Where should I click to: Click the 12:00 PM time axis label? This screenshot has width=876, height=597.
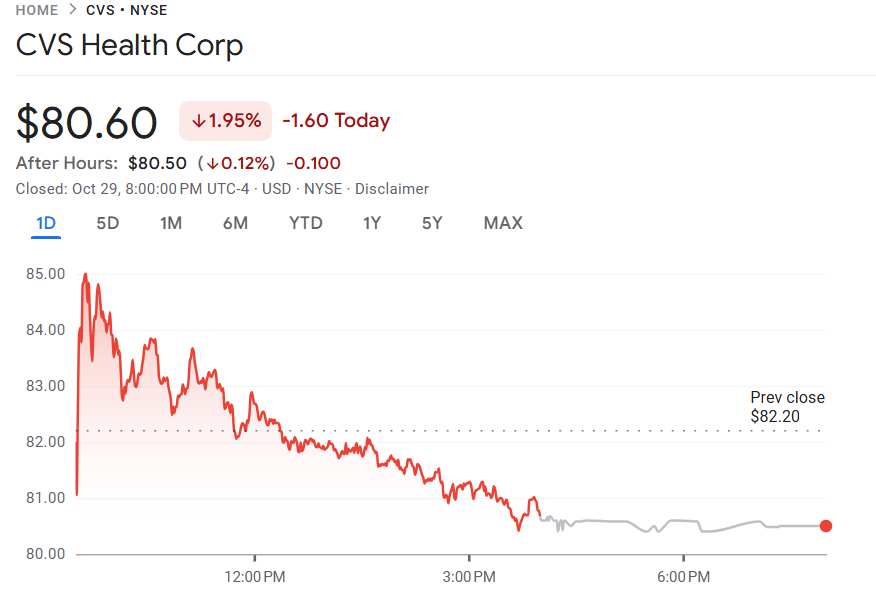(x=254, y=577)
